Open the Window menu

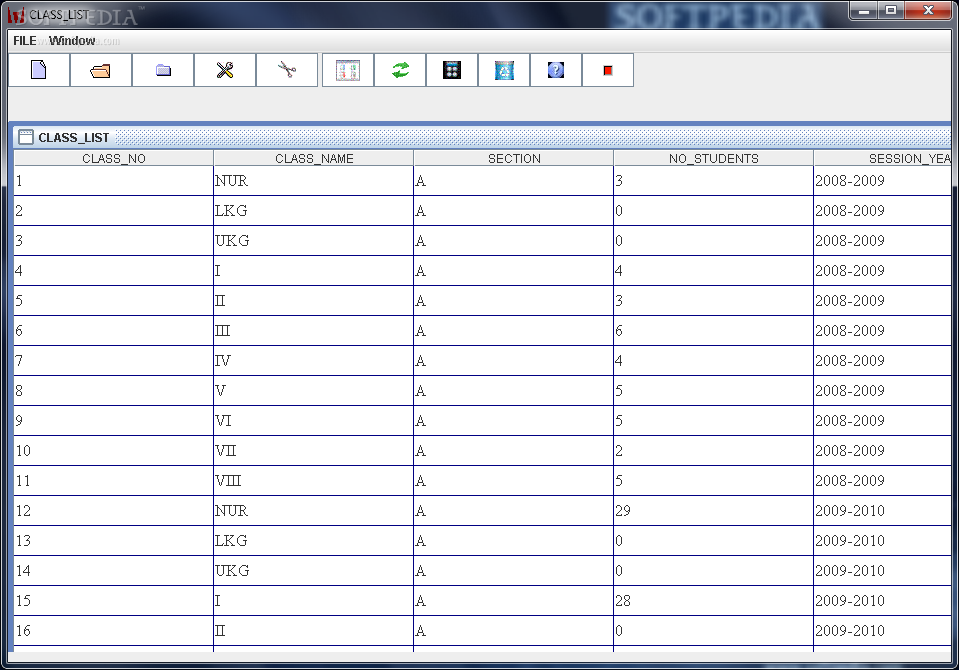pyautogui.click(x=72, y=40)
